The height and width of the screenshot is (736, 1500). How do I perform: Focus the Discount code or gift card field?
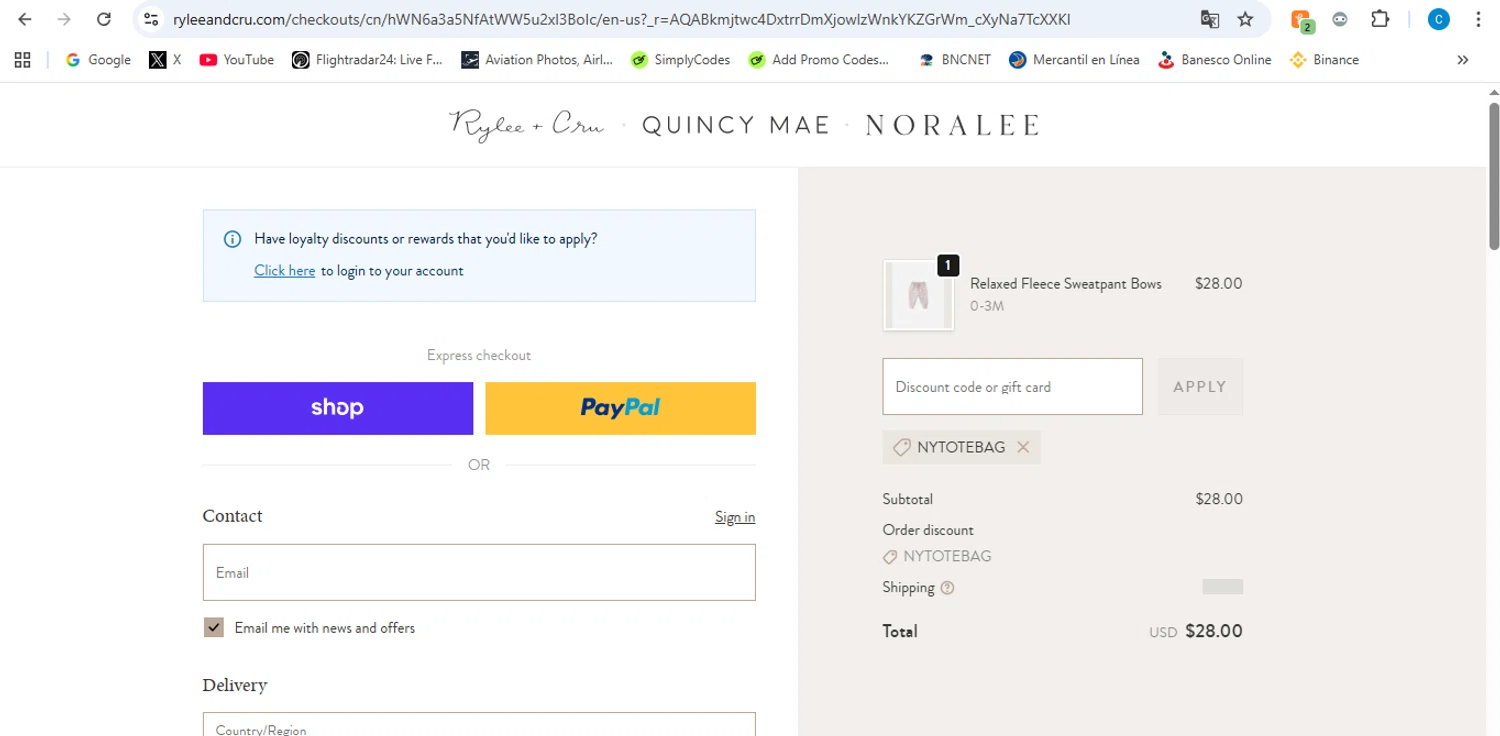[x=1012, y=386]
